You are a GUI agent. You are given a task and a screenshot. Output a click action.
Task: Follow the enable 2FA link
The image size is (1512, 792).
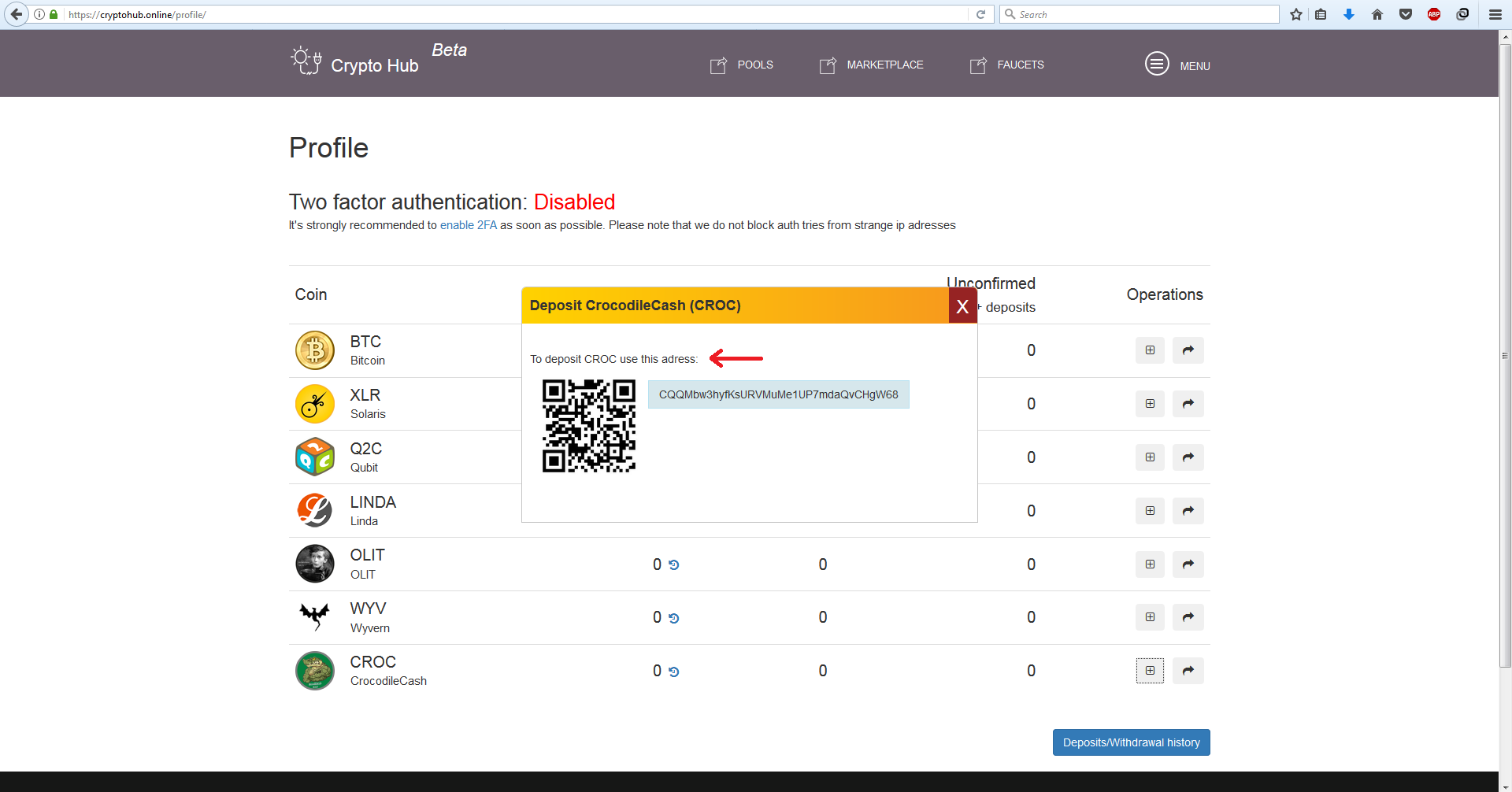[x=469, y=225]
